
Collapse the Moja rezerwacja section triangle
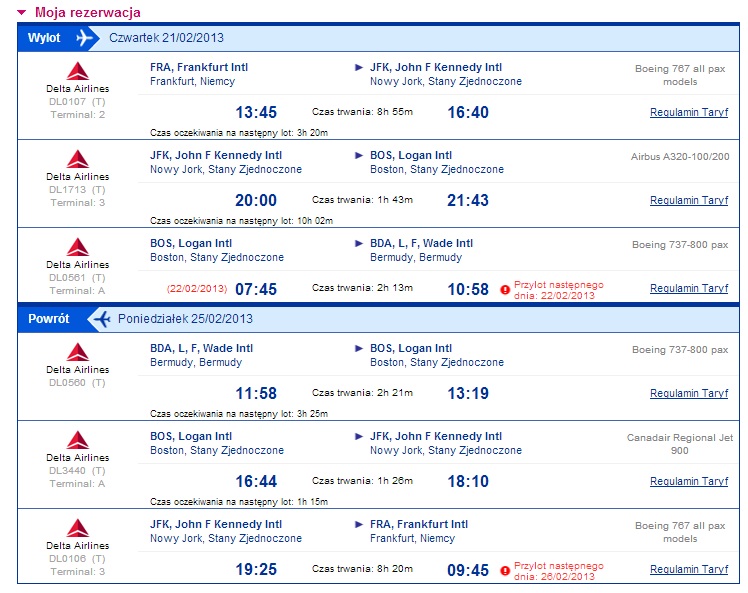click(x=21, y=13)
